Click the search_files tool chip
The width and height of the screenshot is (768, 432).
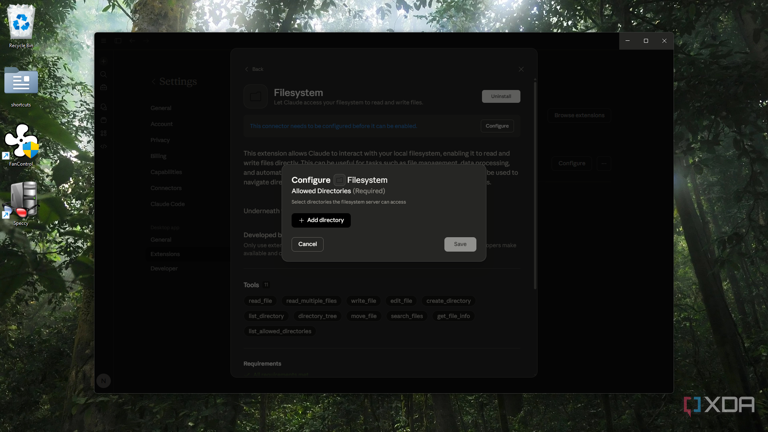407,316
